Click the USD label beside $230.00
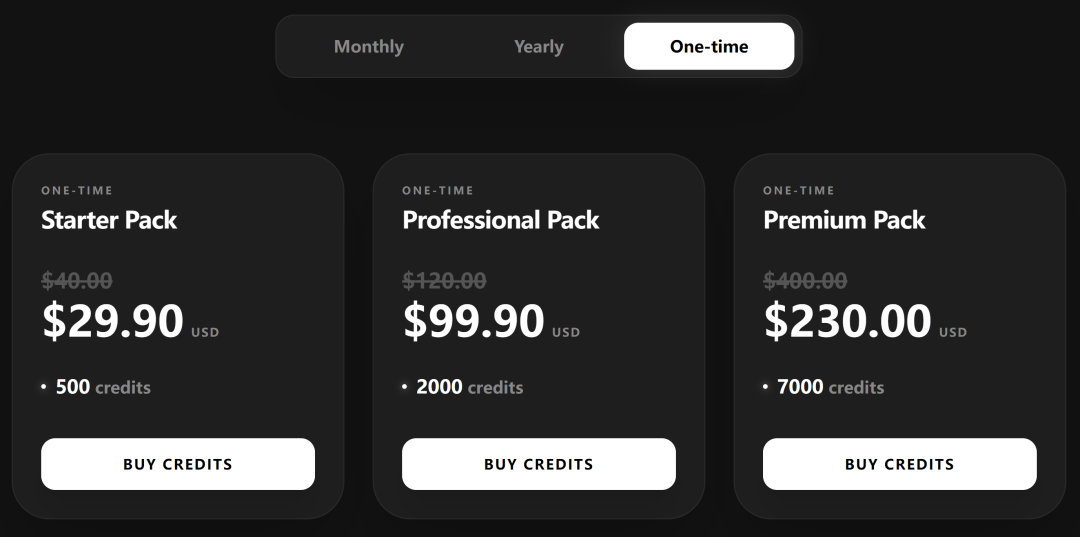This screenshot has width=1080, height=537. point(953,332)
